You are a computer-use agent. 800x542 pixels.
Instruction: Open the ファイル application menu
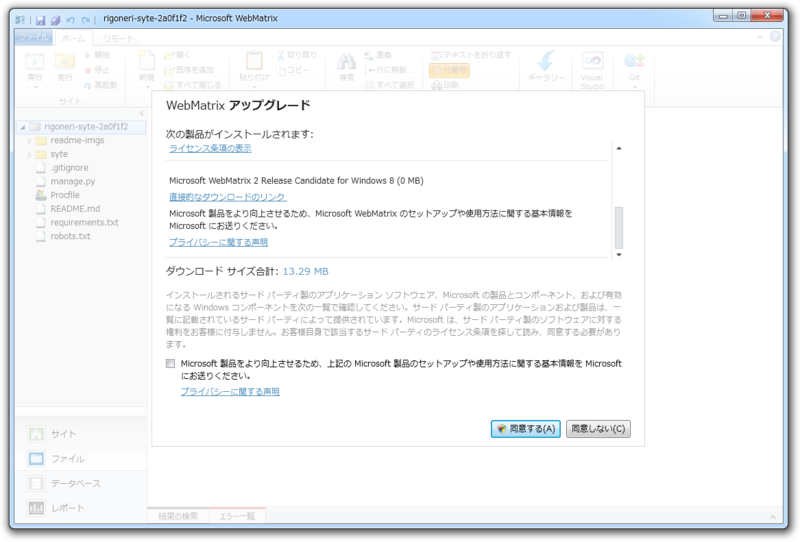(x=34, y=38)
